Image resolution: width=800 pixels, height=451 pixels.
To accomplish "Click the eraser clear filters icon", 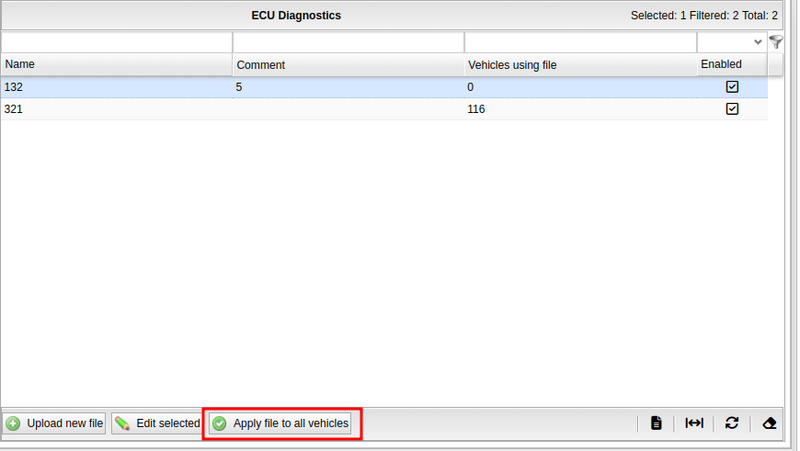I will [x=769, y=423].
